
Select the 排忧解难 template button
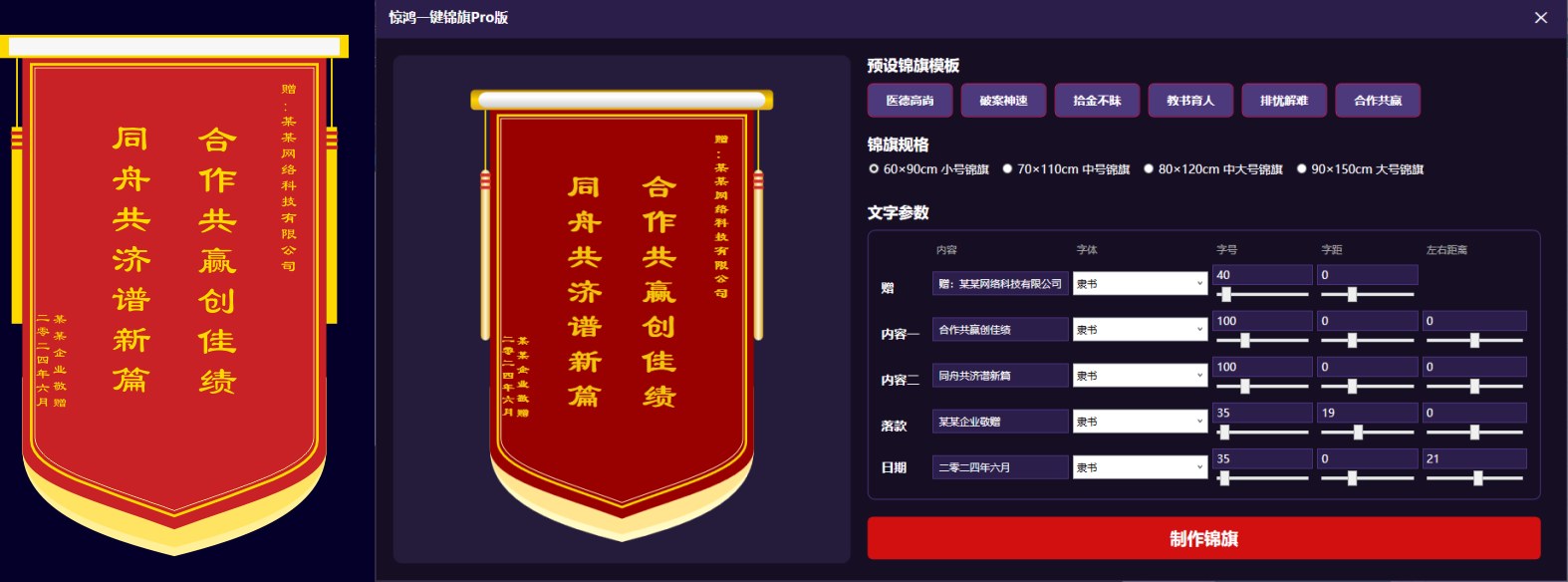(x=1284, y=101)
